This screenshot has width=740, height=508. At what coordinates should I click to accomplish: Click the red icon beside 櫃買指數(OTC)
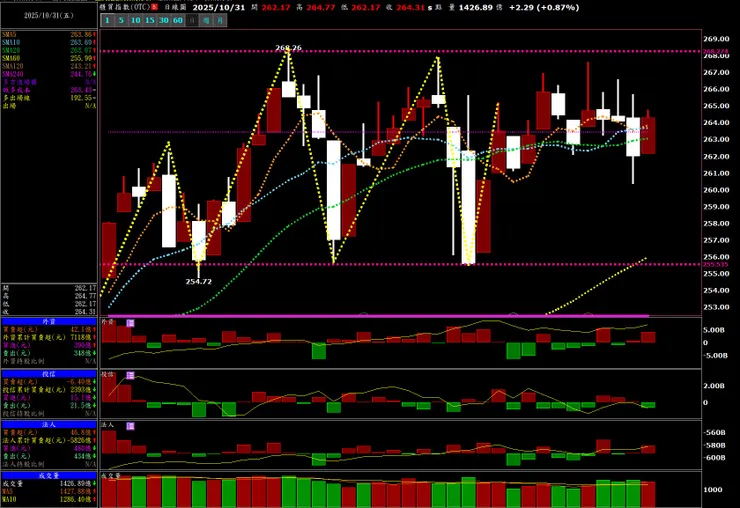154,7
